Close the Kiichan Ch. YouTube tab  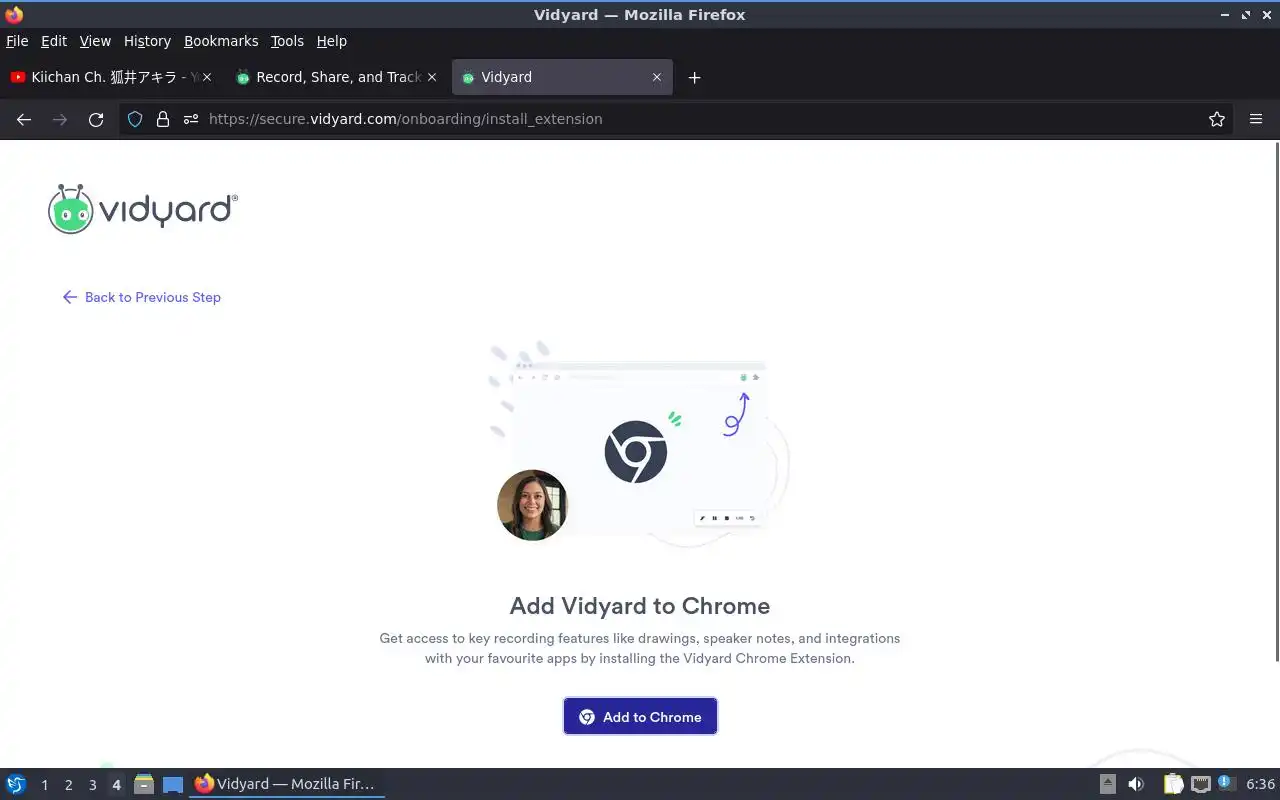(x=207, y=77)
